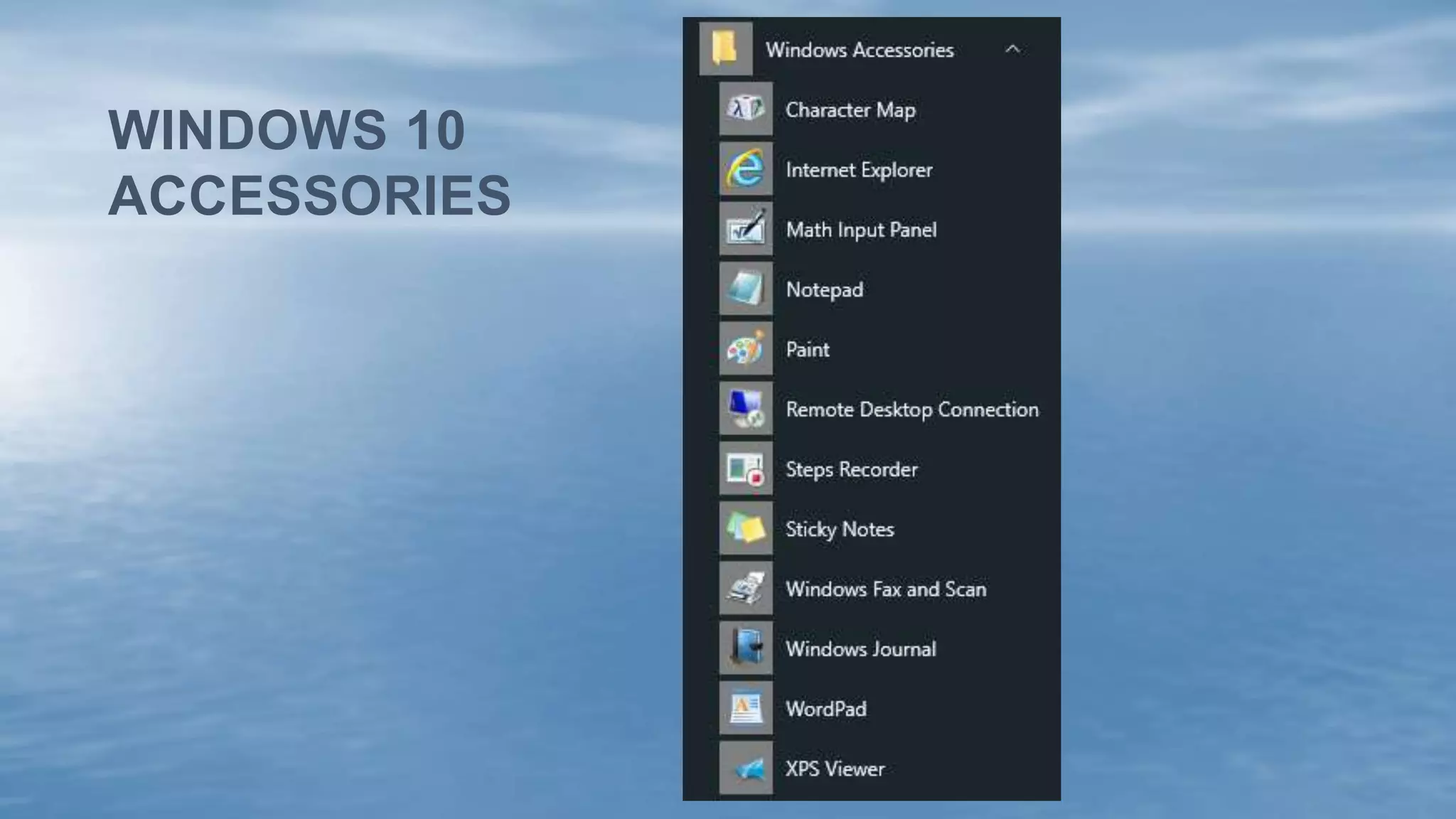Image resolution: width=1456 pixels, height=819 pixels.
Task: Open the Windows Journal icon
Action: (x=746, y=648)
